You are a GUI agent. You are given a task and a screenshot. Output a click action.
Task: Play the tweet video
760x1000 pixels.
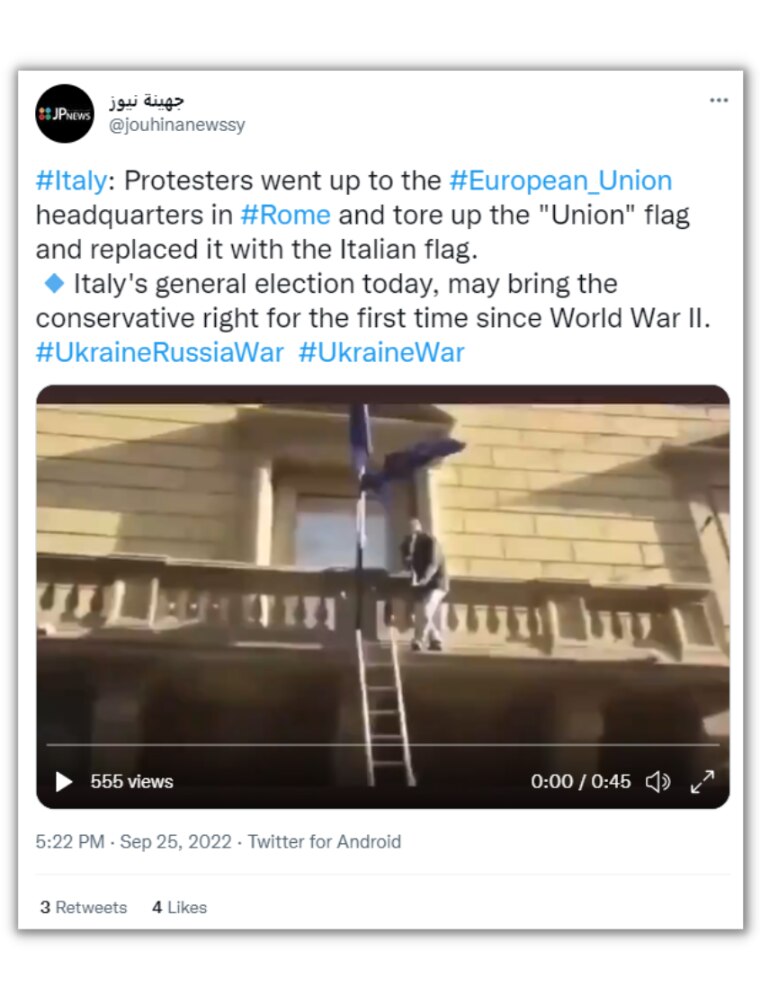[64, 782]
